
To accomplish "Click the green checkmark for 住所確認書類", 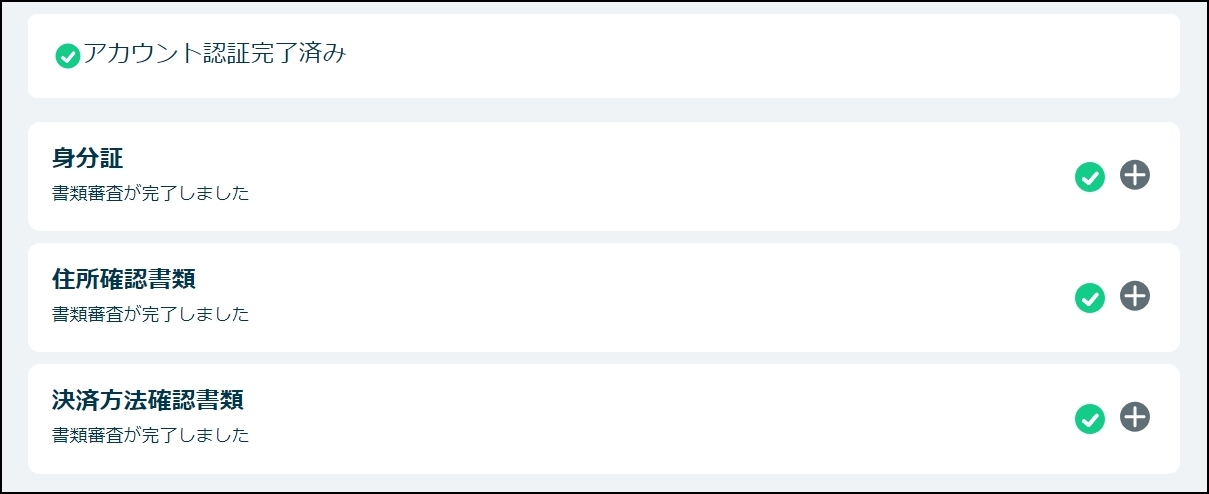I will tap(1089, 297).
